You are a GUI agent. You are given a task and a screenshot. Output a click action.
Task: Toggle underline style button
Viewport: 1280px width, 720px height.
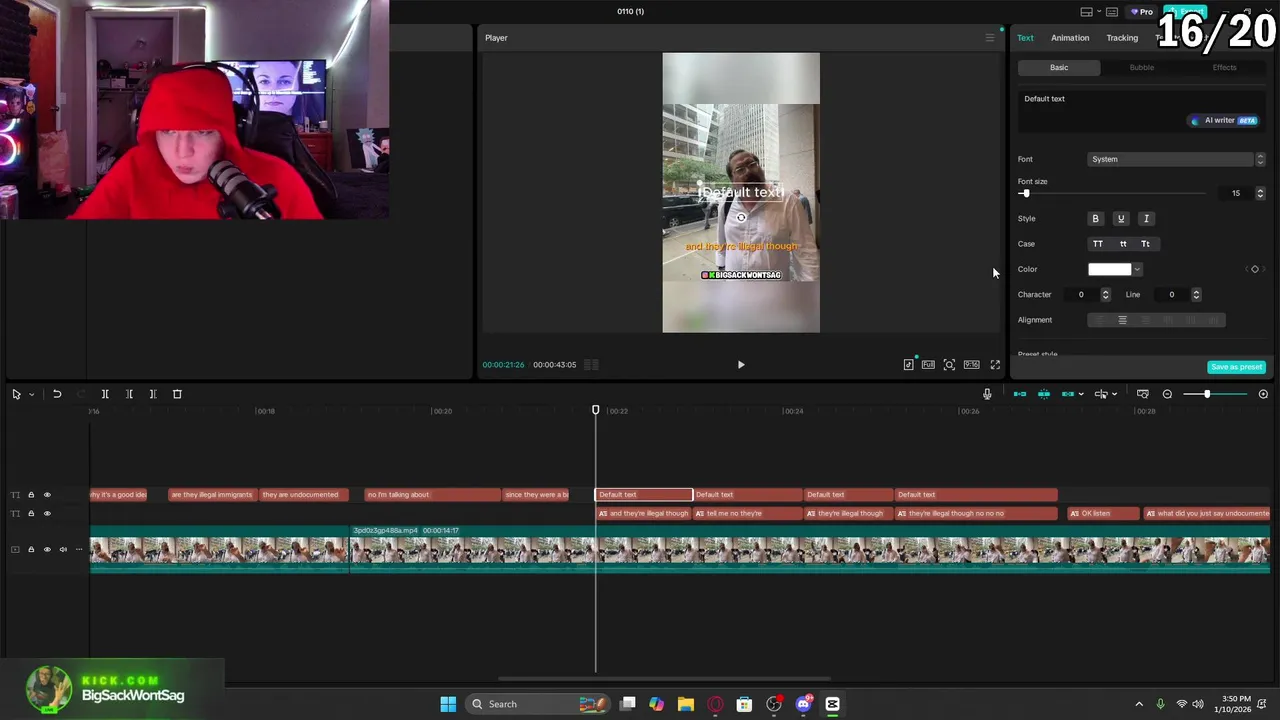coord(1121,219)
